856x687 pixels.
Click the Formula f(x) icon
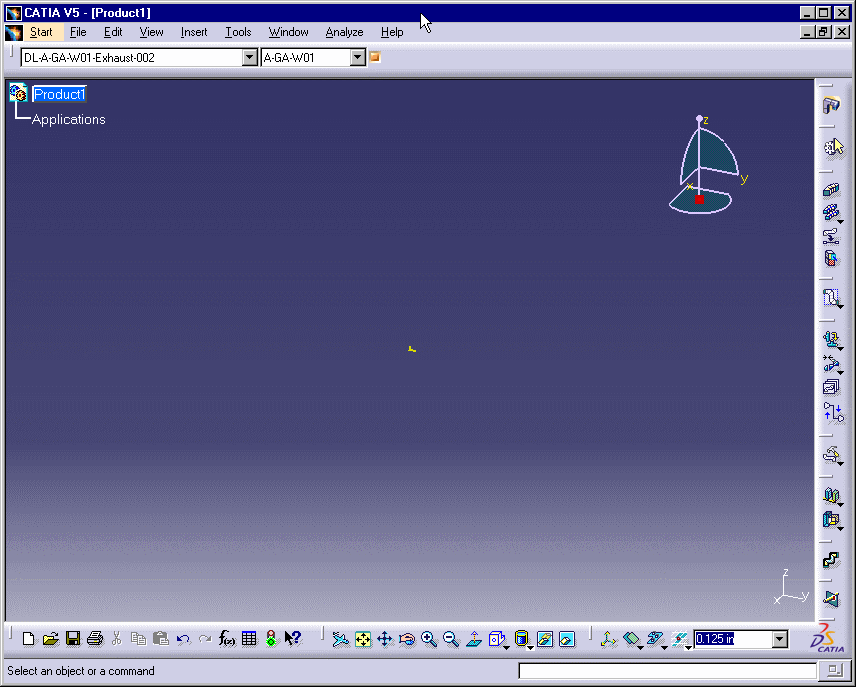(x=227, y=639)
